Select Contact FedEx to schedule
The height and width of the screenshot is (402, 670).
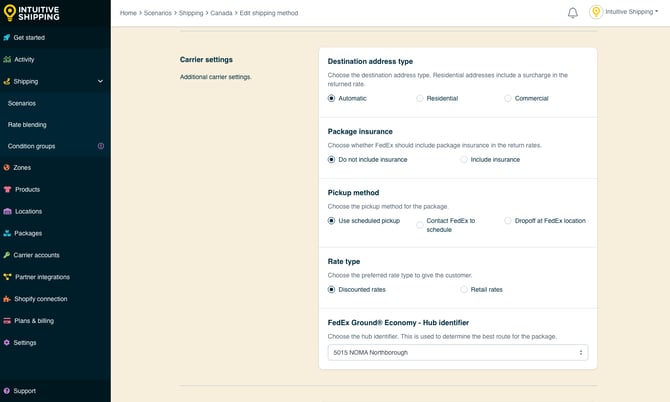(420, 225)
